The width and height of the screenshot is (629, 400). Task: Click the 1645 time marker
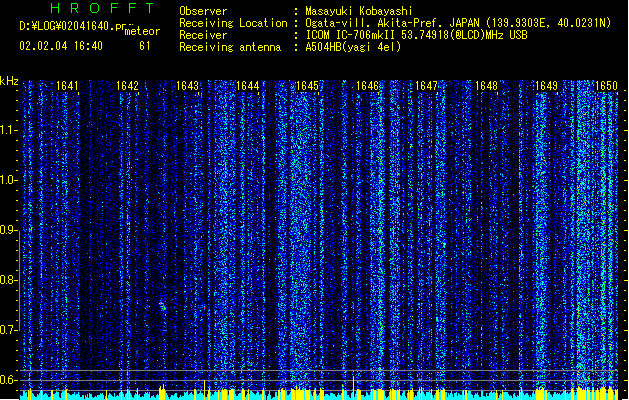(x=307, y=86)
